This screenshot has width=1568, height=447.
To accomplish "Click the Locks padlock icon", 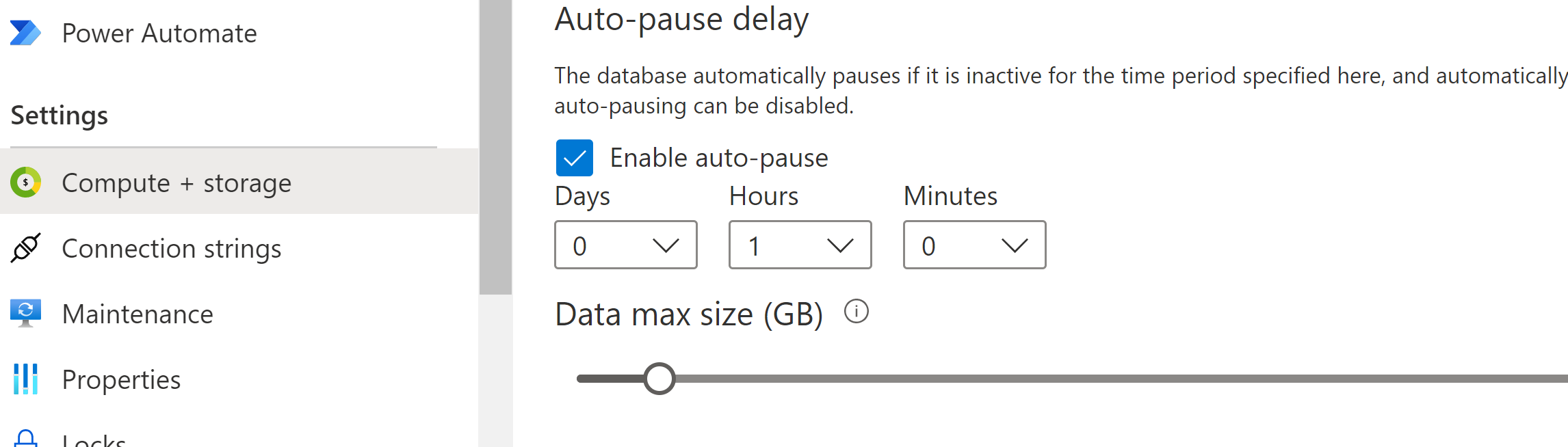I will pos(25,438).
